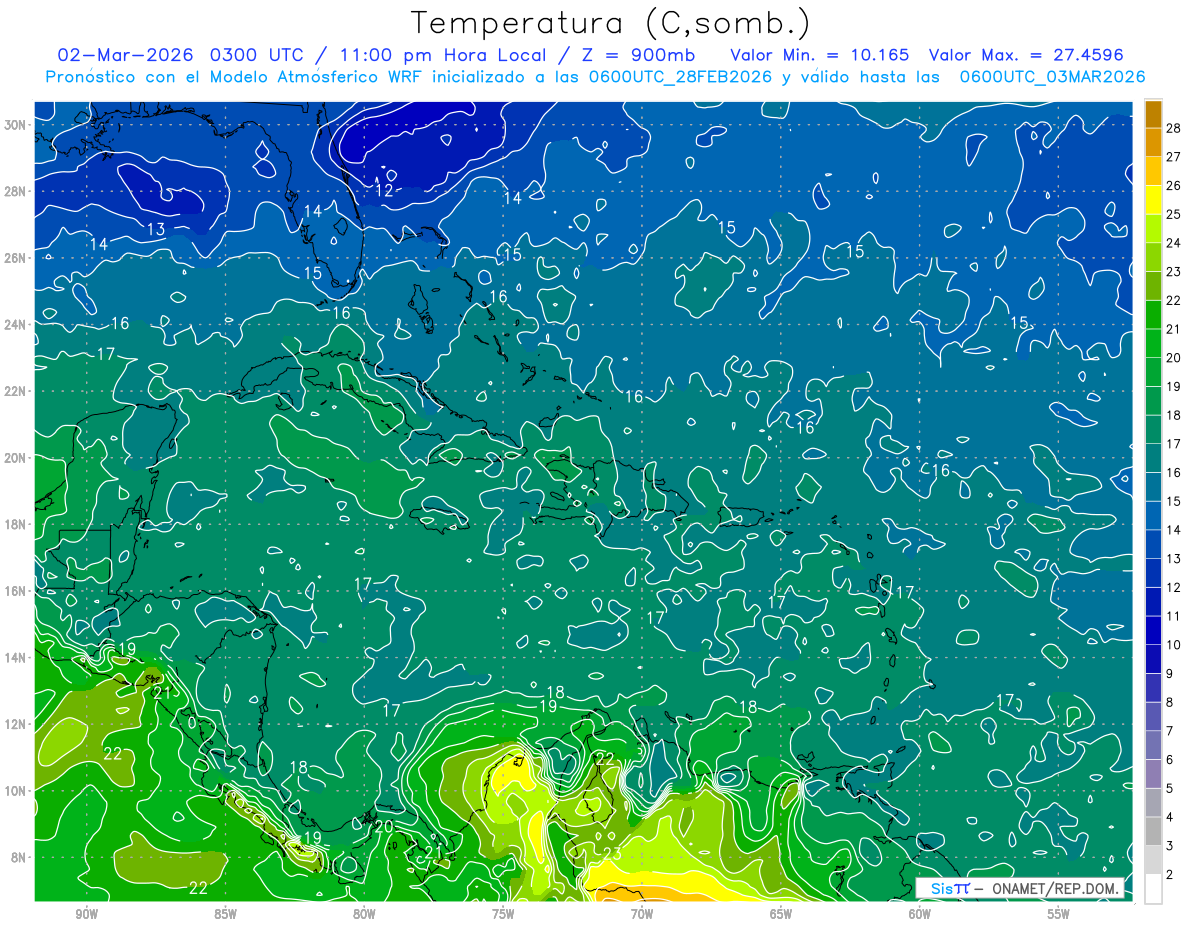Click the contour label 23 over Venezuela
This screenshot has height=927, width=1200.
coord(612,853)
